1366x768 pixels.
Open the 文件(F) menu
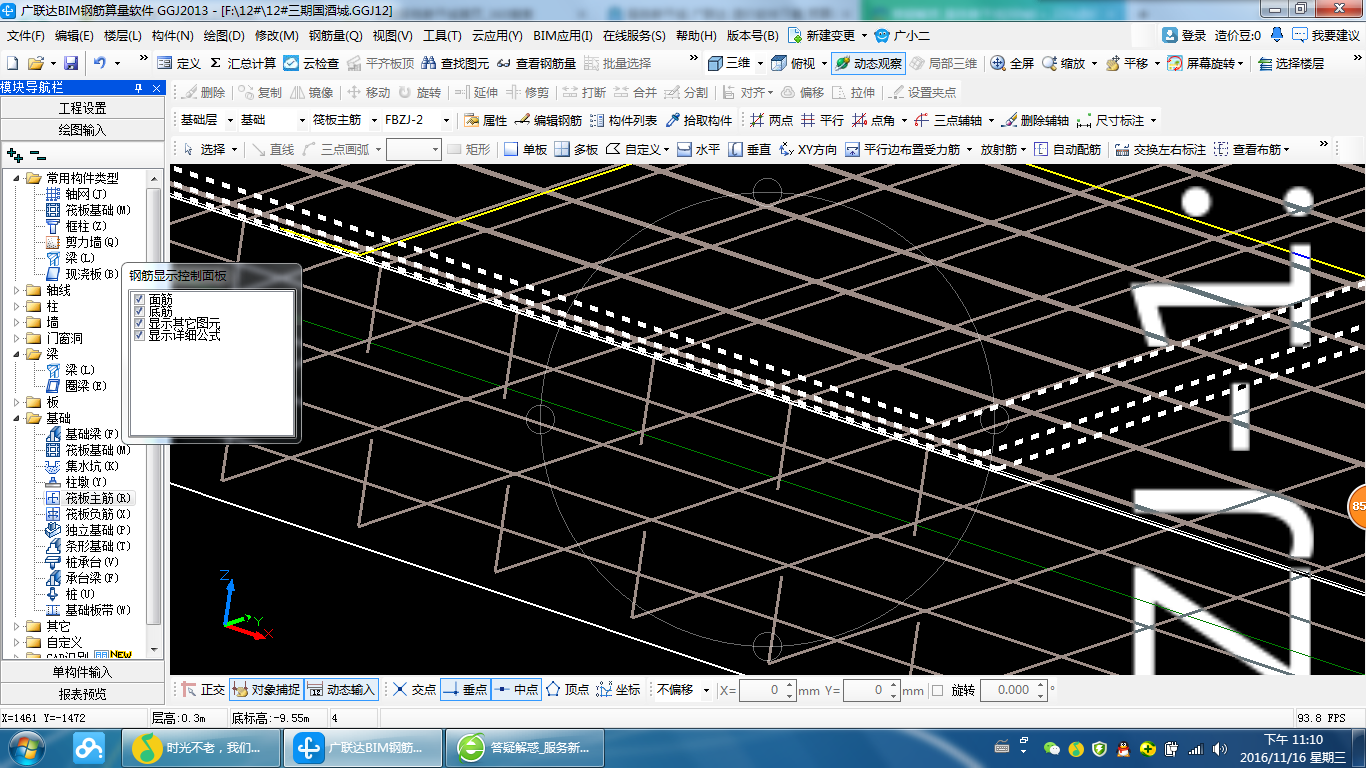[26, 35]
